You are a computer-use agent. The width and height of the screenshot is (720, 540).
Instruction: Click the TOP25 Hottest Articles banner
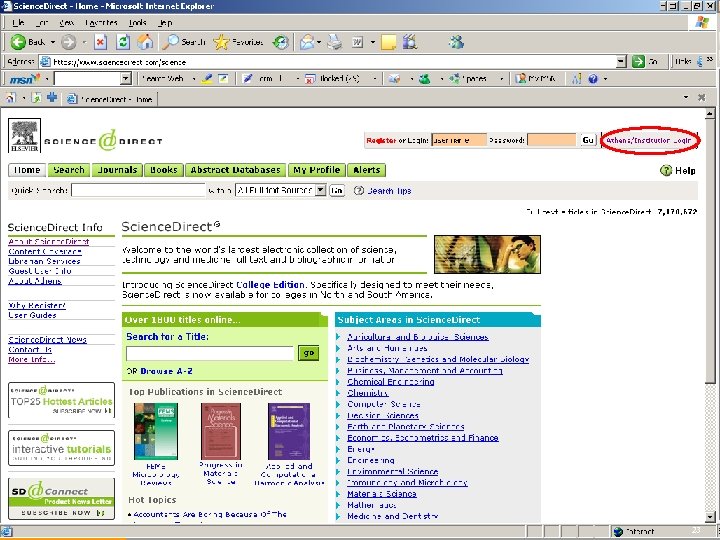[x=62, y=400]
